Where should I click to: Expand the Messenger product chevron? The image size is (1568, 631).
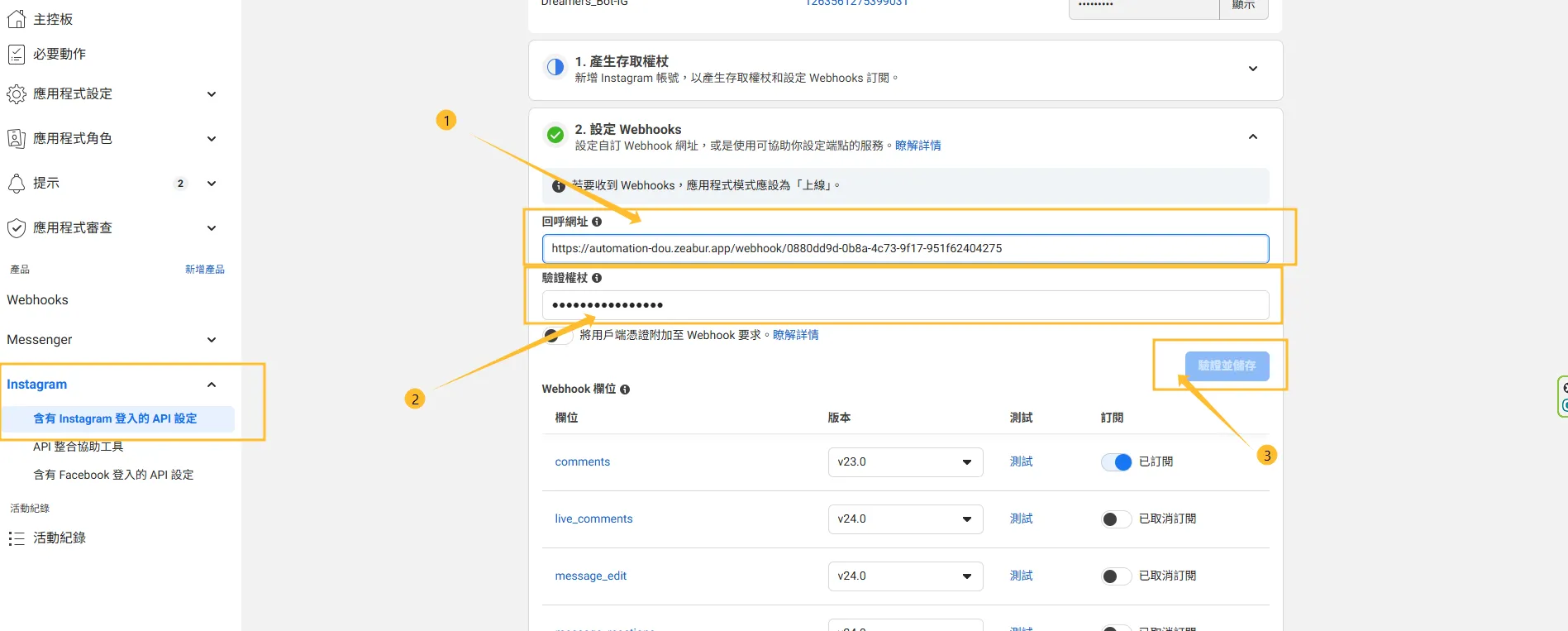point(212,340)
